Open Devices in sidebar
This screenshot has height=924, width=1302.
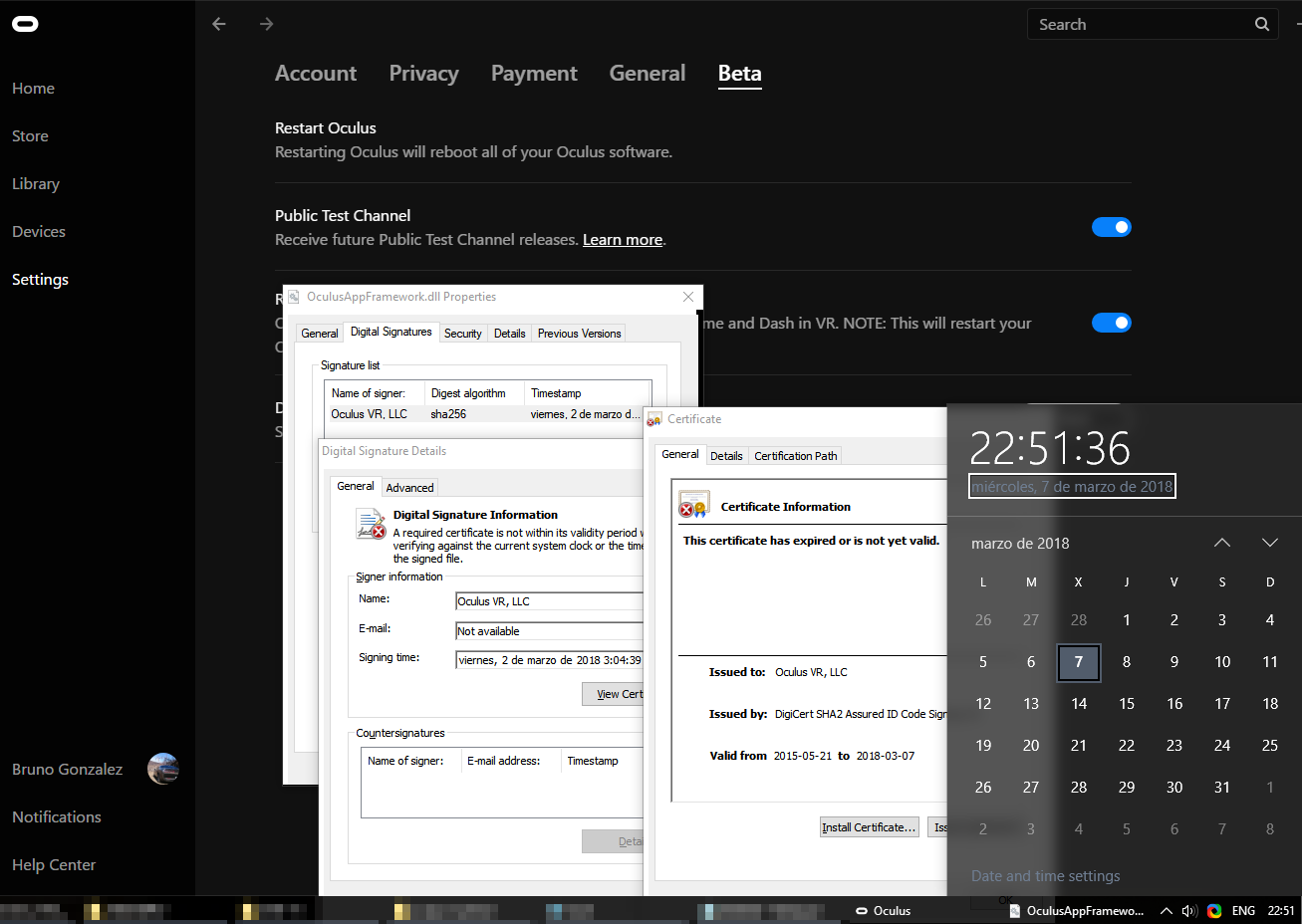pos(39,232)
